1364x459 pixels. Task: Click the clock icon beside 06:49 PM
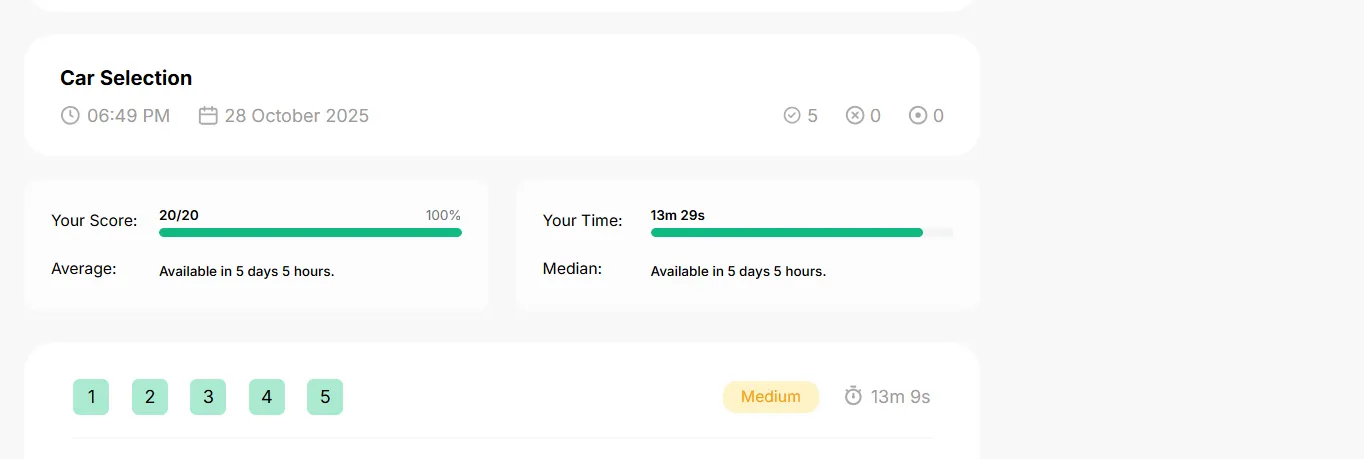coord(70,116)
